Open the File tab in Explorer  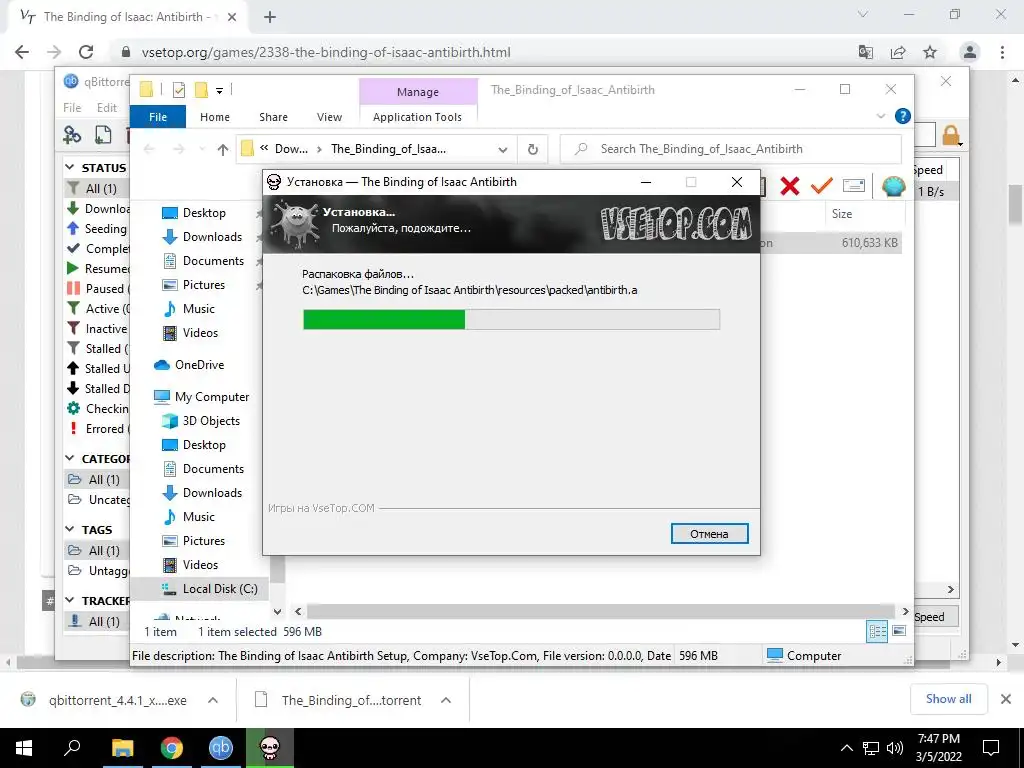[158, 117]
